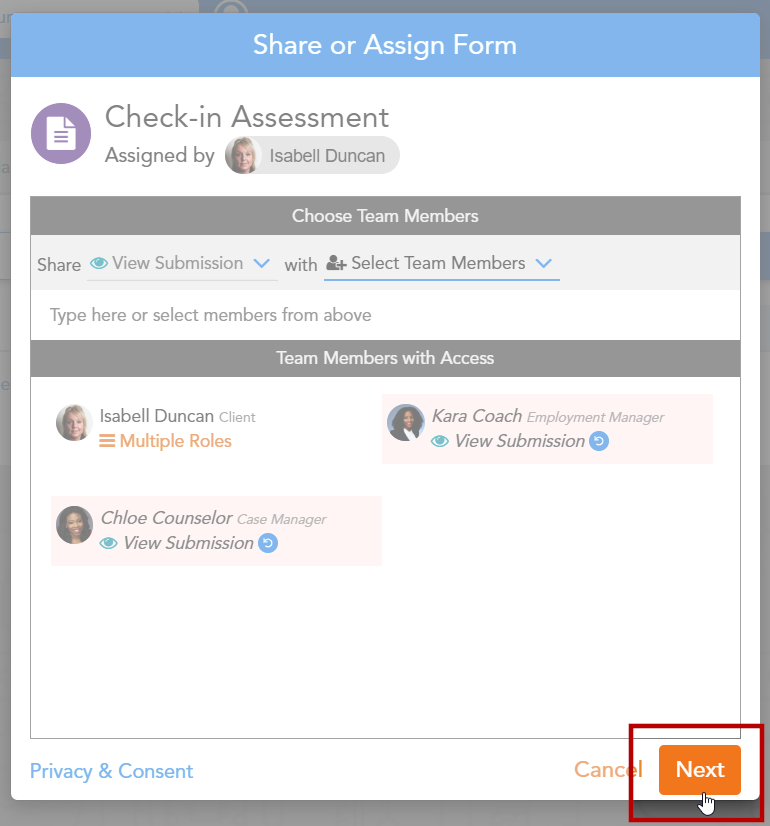Viewport: 770px width, 826px height.
Task: Click the Choose Team Members header
Action: click(x=385, y=216)
